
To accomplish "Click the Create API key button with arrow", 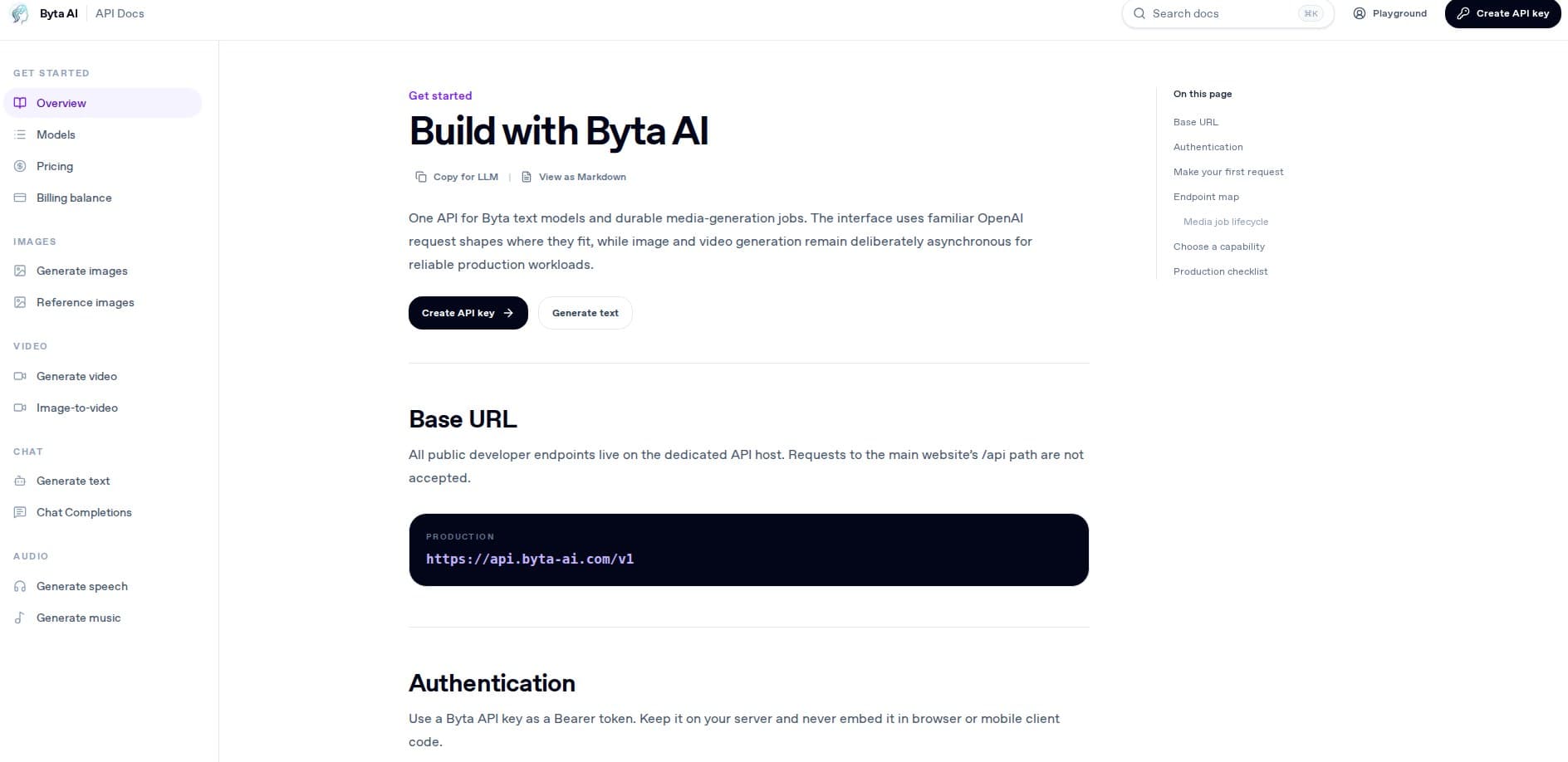I will 468,313.
